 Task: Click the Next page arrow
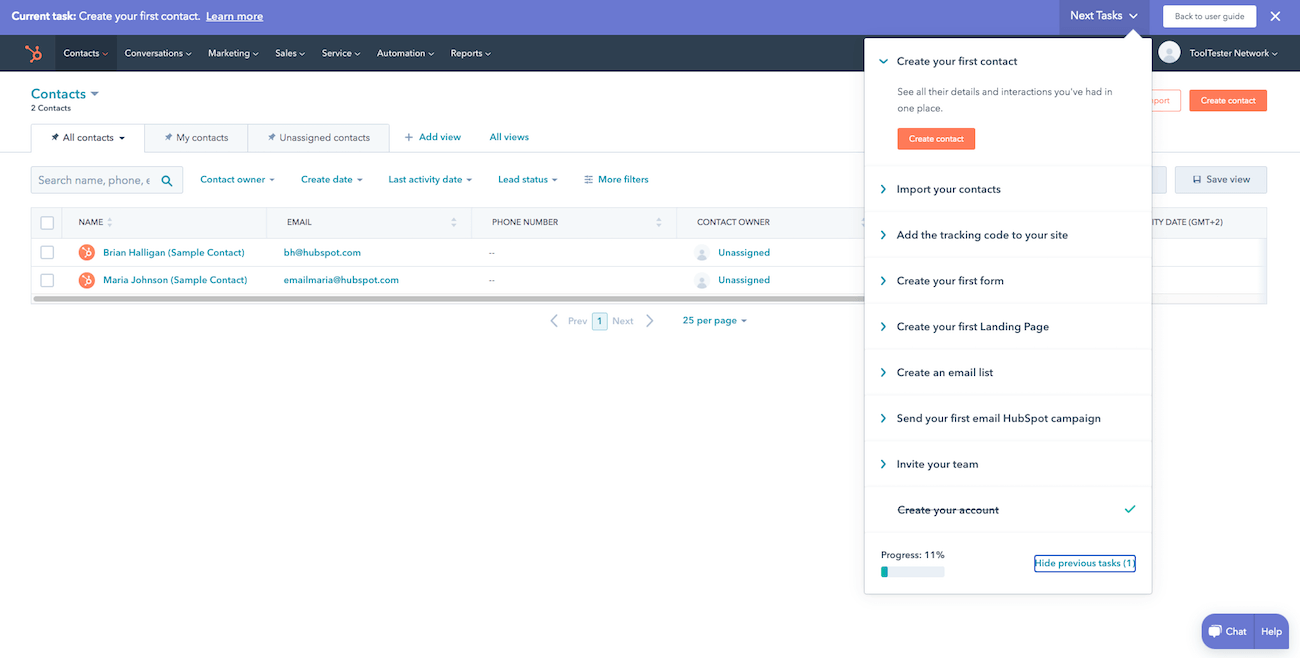tap(650, 321)
